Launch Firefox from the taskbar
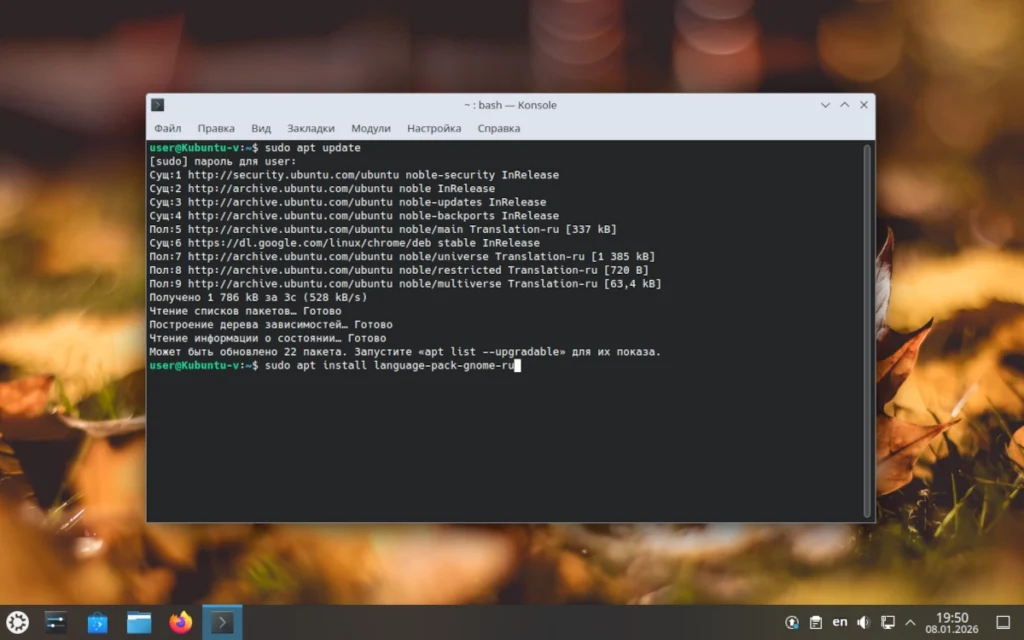 181,622
